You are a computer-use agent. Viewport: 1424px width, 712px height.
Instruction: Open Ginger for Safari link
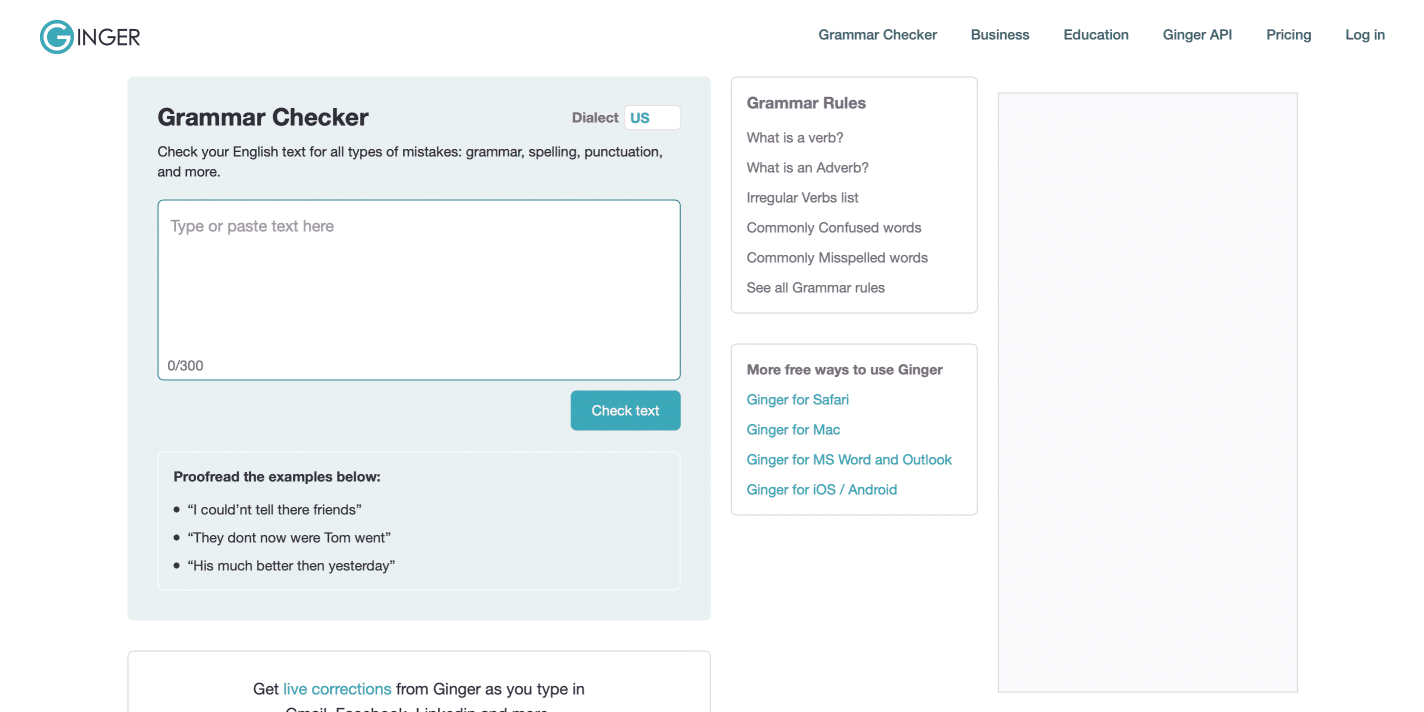coord(797,399)
